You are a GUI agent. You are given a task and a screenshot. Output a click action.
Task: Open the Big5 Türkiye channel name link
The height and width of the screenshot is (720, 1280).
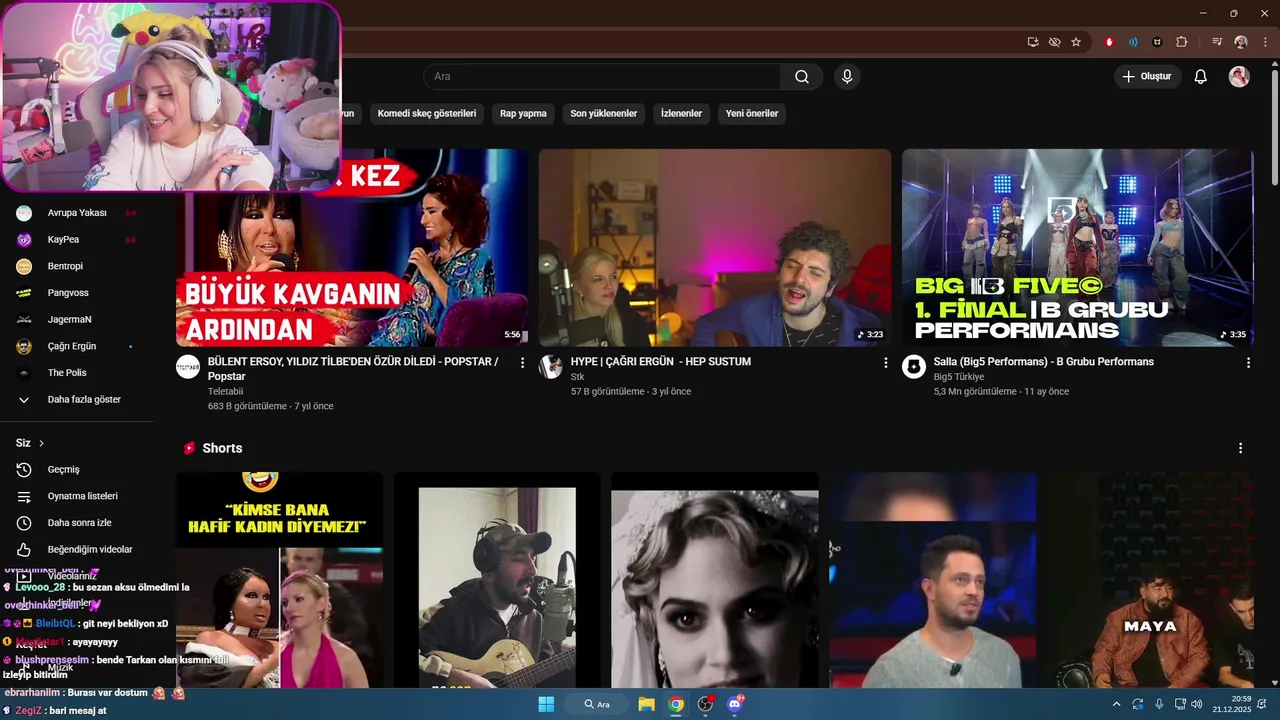[x=959, y=377]
